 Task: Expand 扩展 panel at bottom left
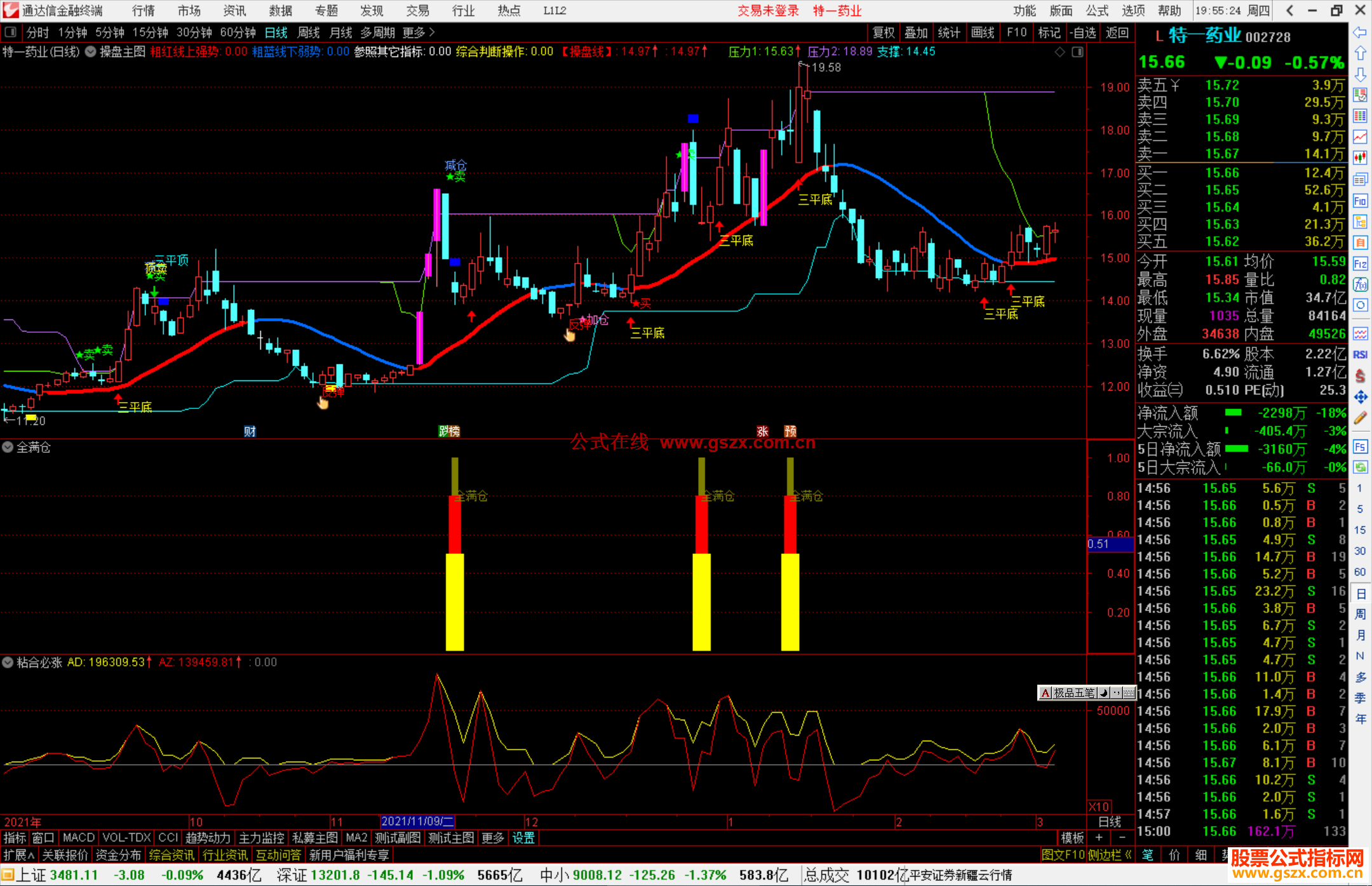click(19, 855)
